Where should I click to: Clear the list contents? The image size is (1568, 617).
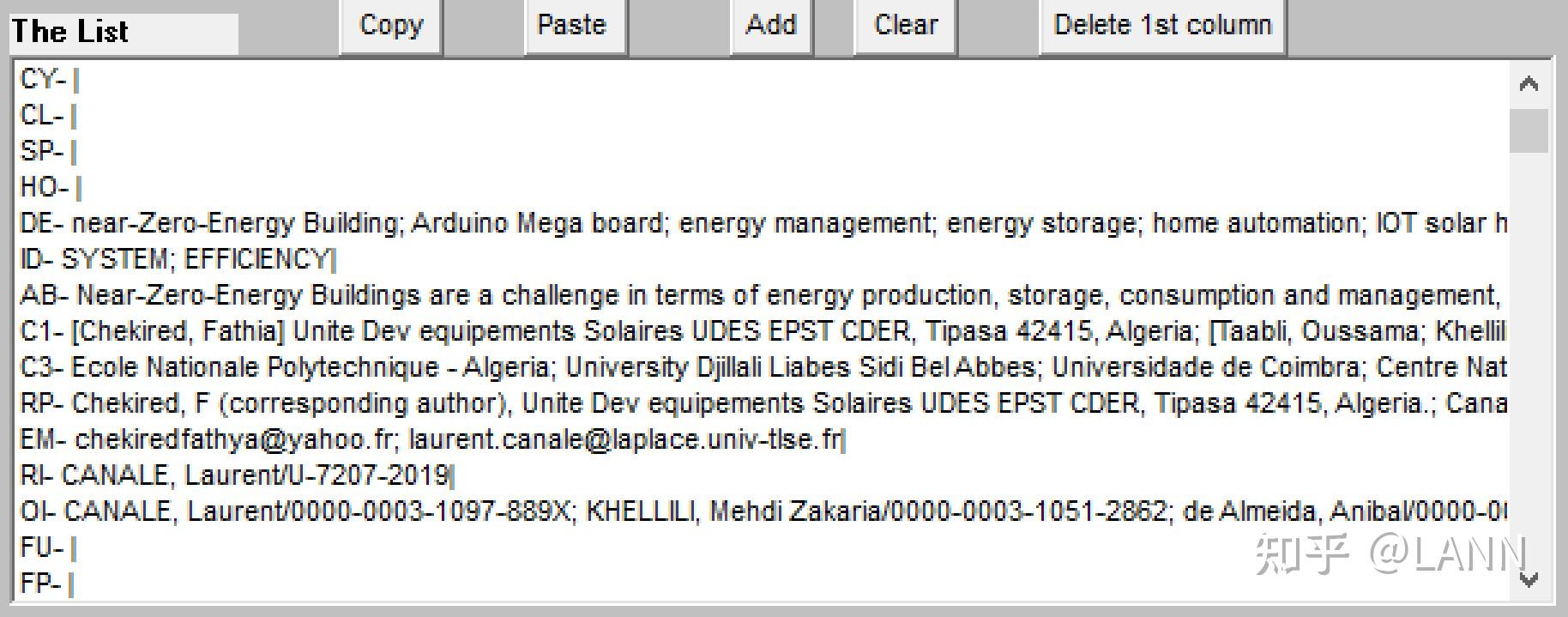[905, 26]
